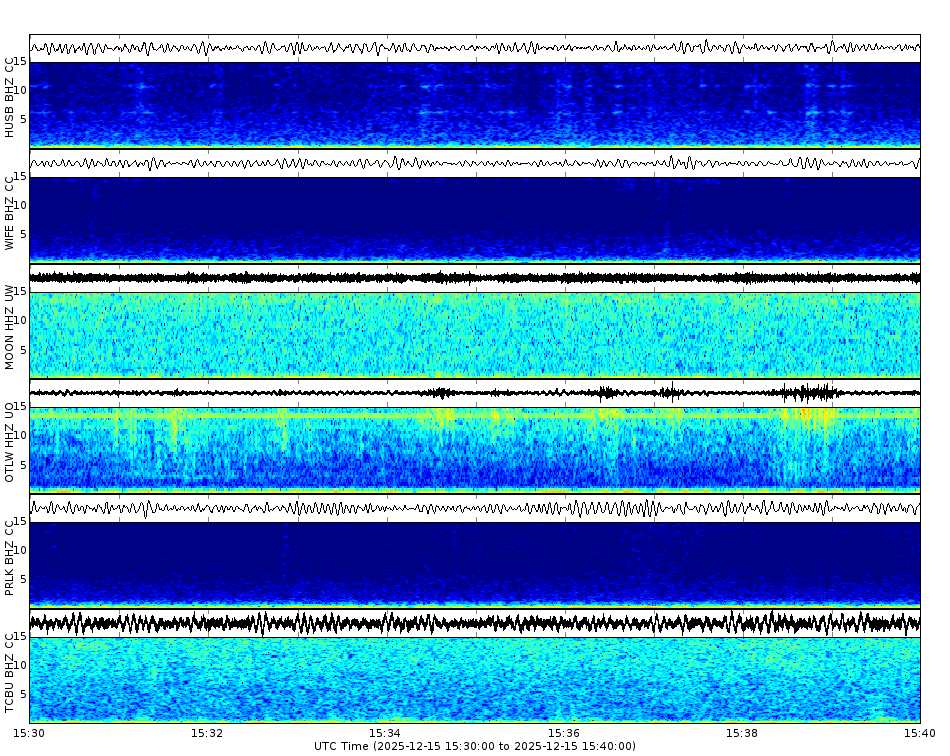Viewport: 950px width, 756px height.
Task: Expand the HUSB spectrogram panel
Action: coord(475,100)
